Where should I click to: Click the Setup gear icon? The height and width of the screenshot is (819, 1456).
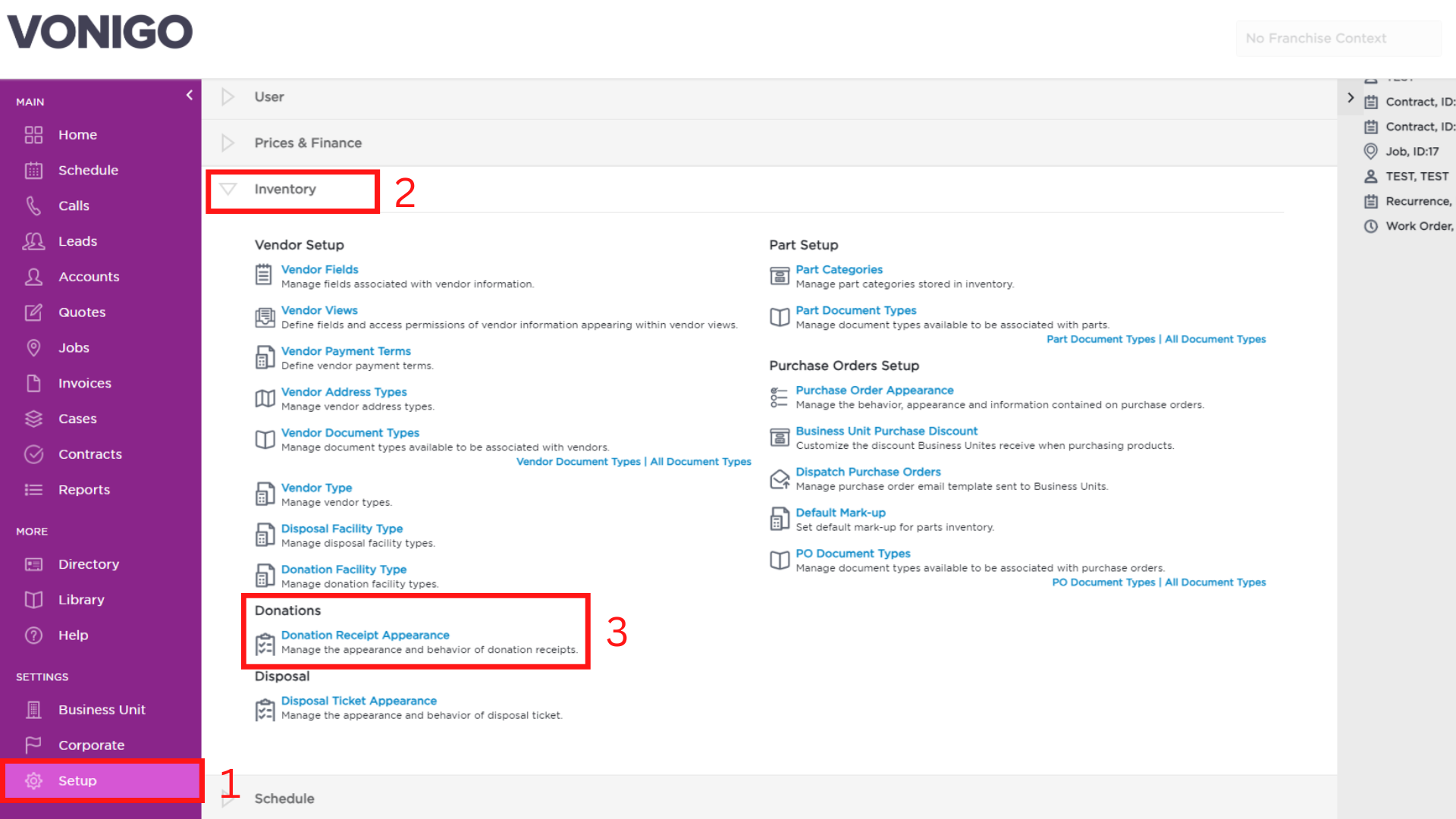pos(33,781)
